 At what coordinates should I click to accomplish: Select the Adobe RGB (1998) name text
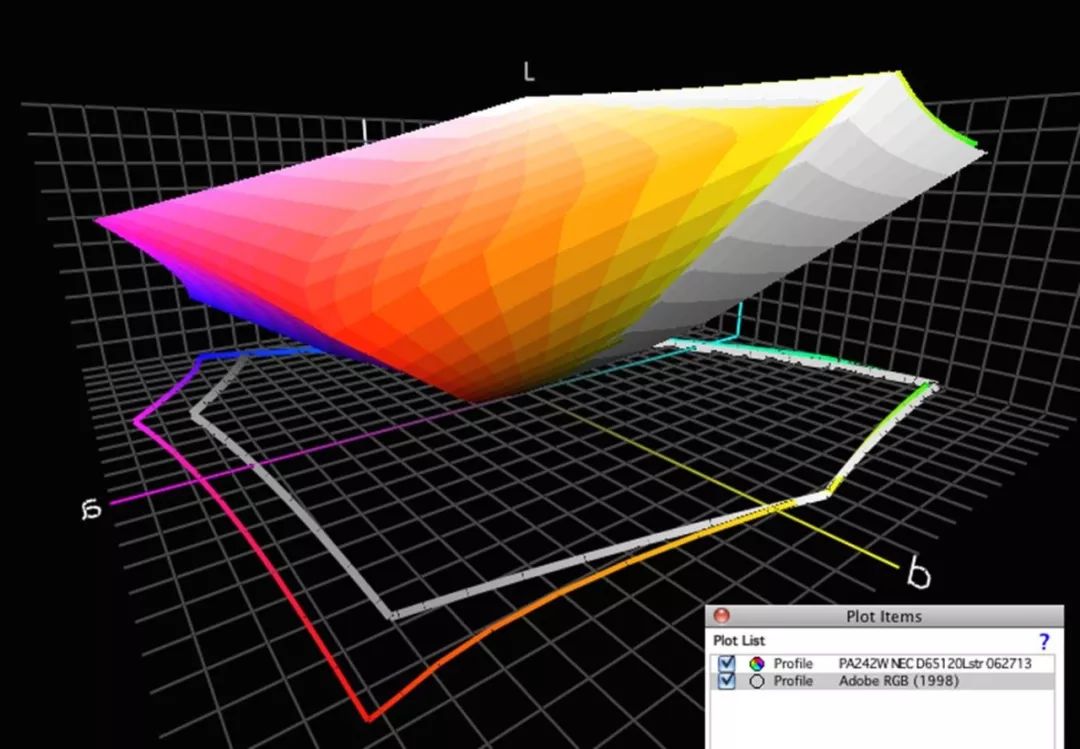coord(898,681)
